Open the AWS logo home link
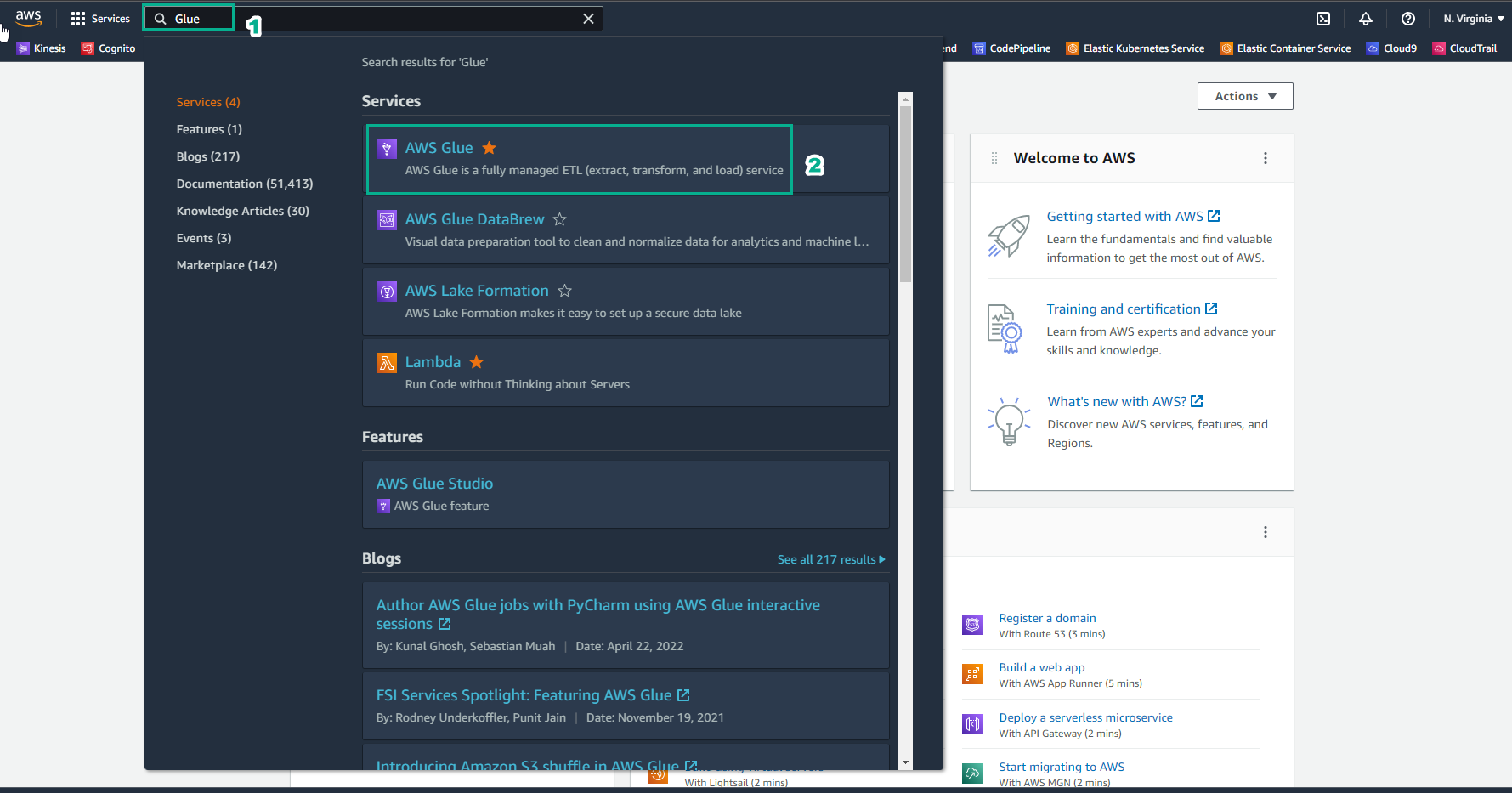The width and height of the screenshot is (1512, 793). 28,18
